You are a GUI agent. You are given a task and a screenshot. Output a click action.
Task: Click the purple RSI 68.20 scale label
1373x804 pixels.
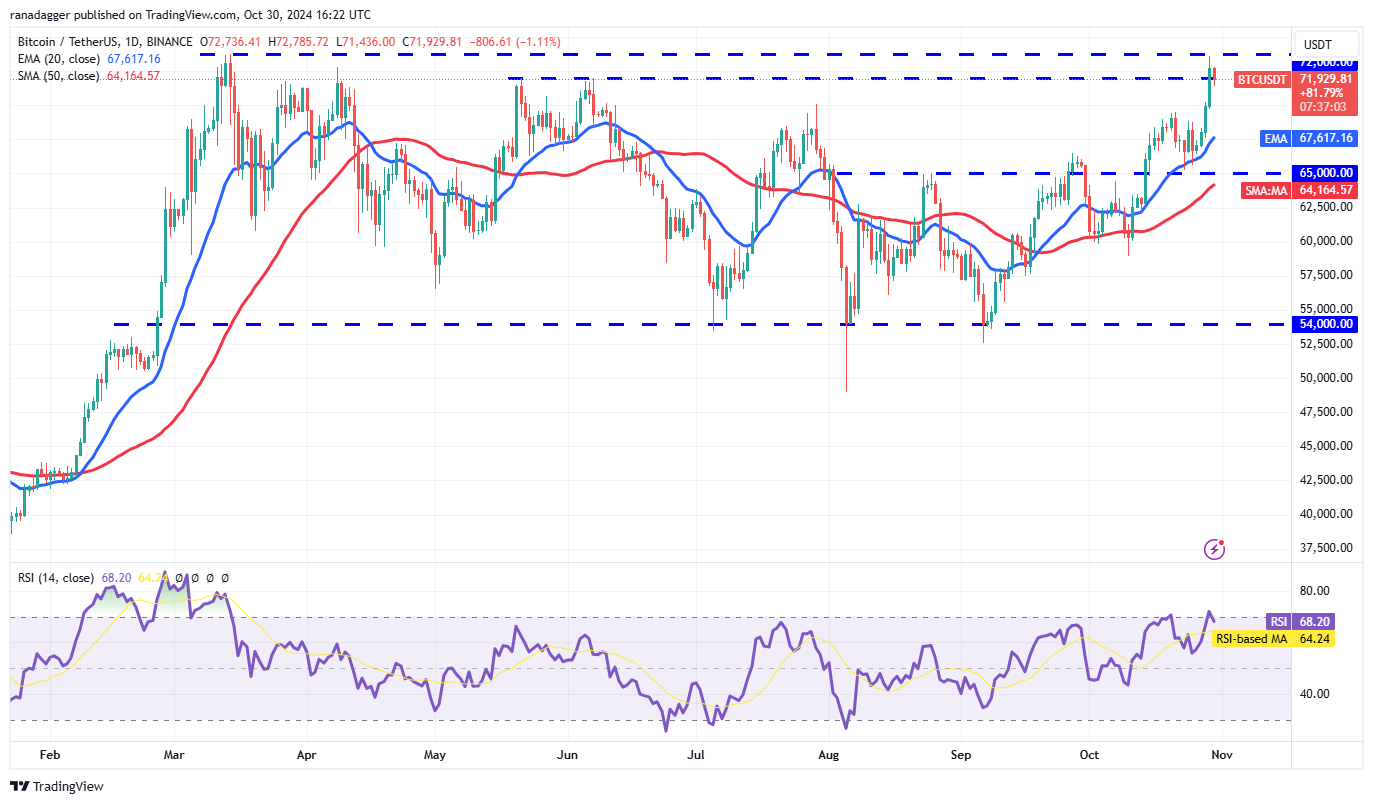pos(1298,622)
